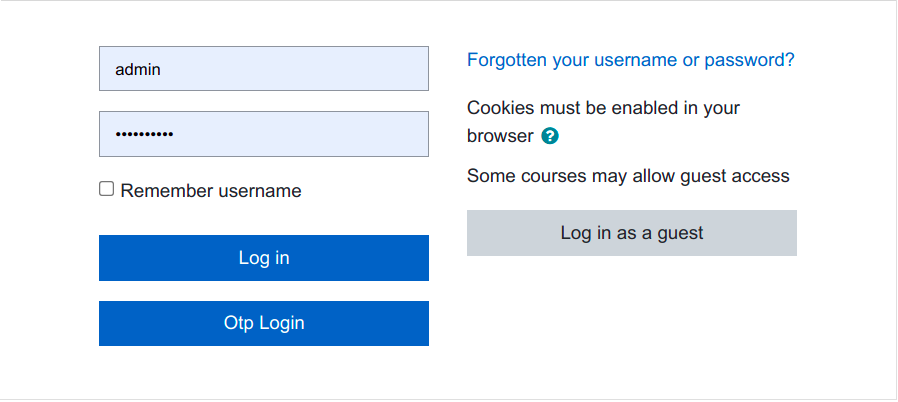The height and width of the screenshot is (402, 898).
Task: Click the "Remember username" label text
Action: [210, 191]
